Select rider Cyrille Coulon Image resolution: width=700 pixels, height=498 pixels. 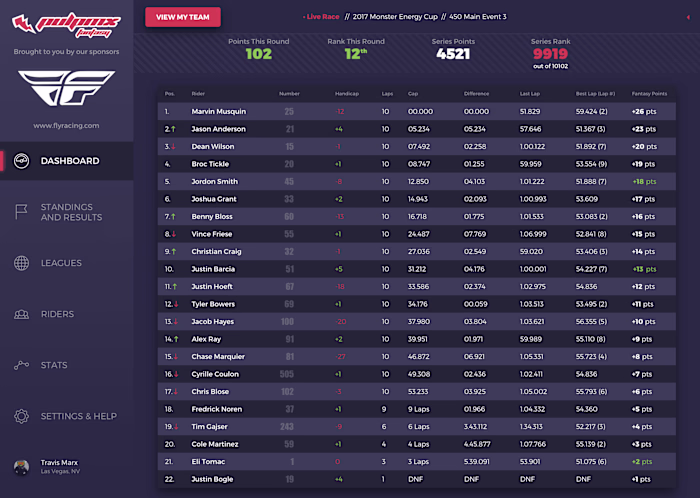click(x=215, y=374)
